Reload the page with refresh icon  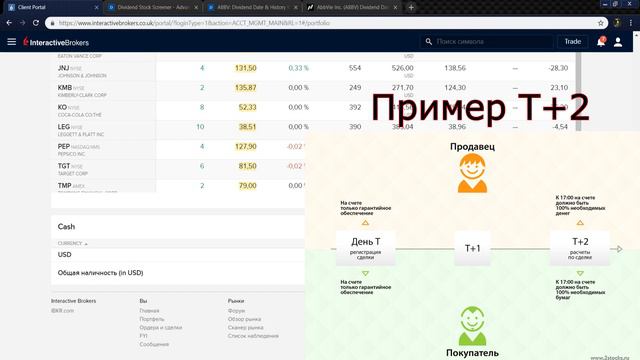[x=36, y=23]
